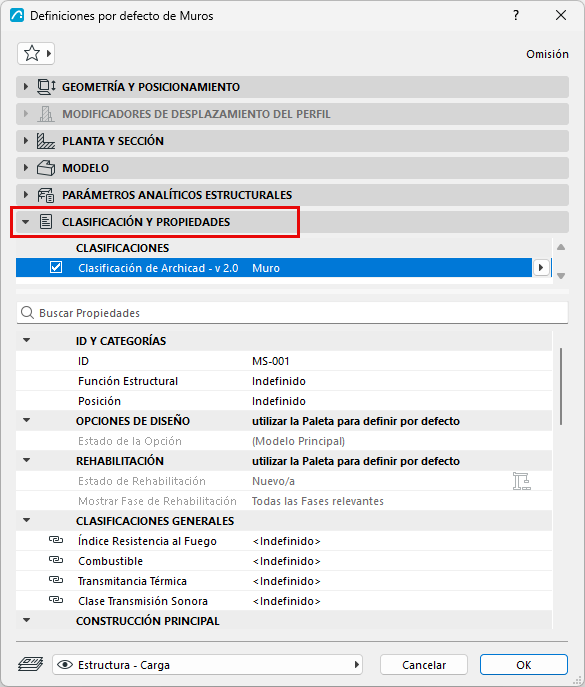Click the properties list vertical scrollbar
The width and height of the screenshot is (585, 687).
tap(561, 386)
